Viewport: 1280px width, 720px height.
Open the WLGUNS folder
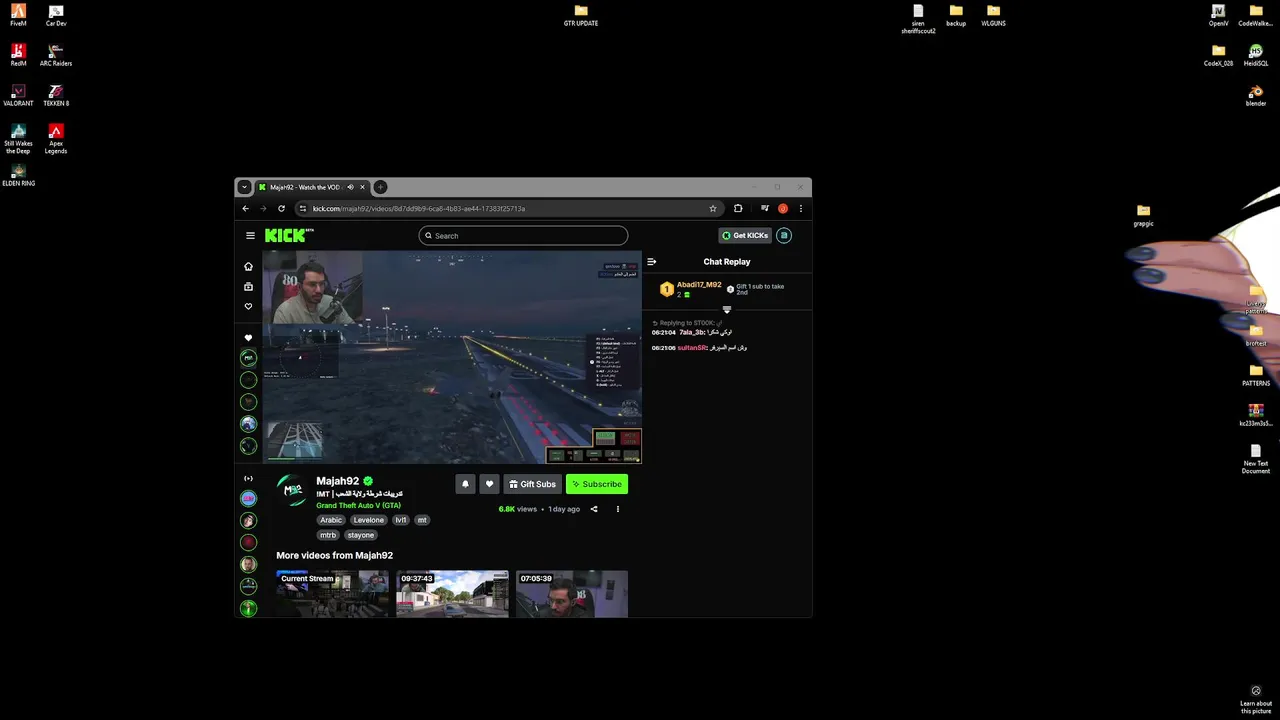[x=993, y=16]
